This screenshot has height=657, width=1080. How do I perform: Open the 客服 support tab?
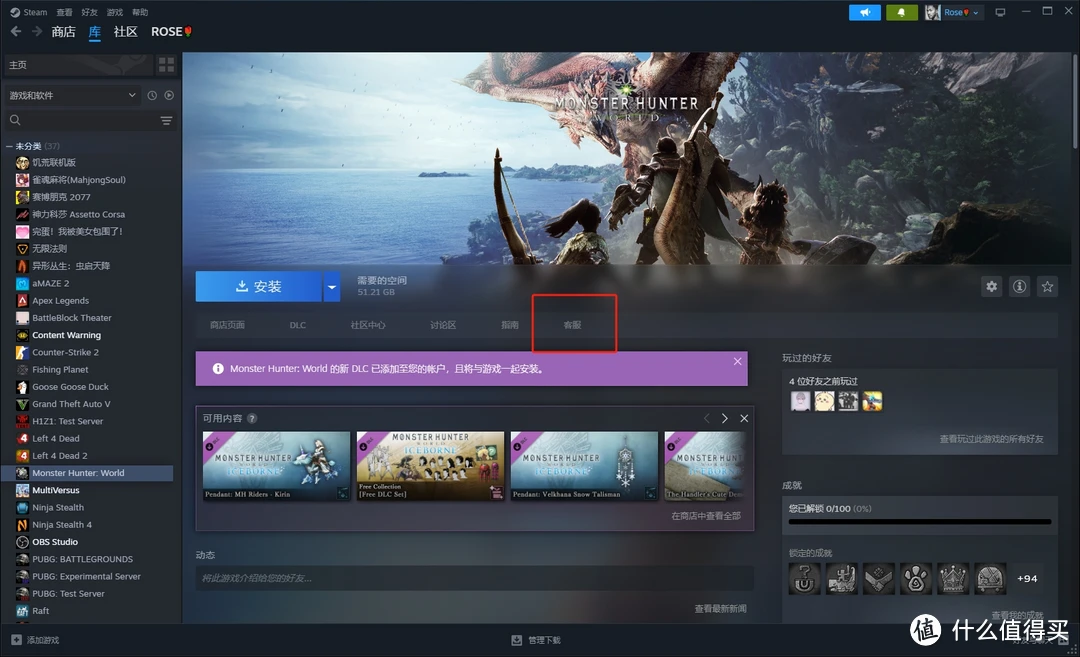click(x=572, y=325)
